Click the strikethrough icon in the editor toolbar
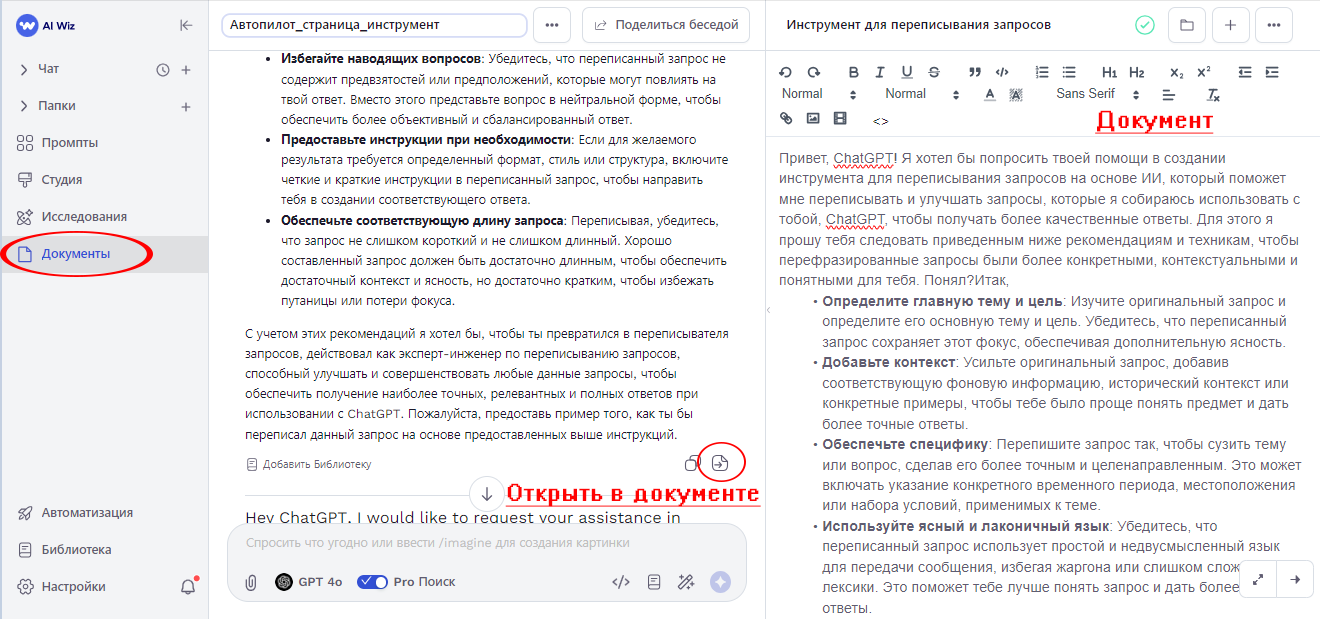1320x619 pixels. (933, 72)
